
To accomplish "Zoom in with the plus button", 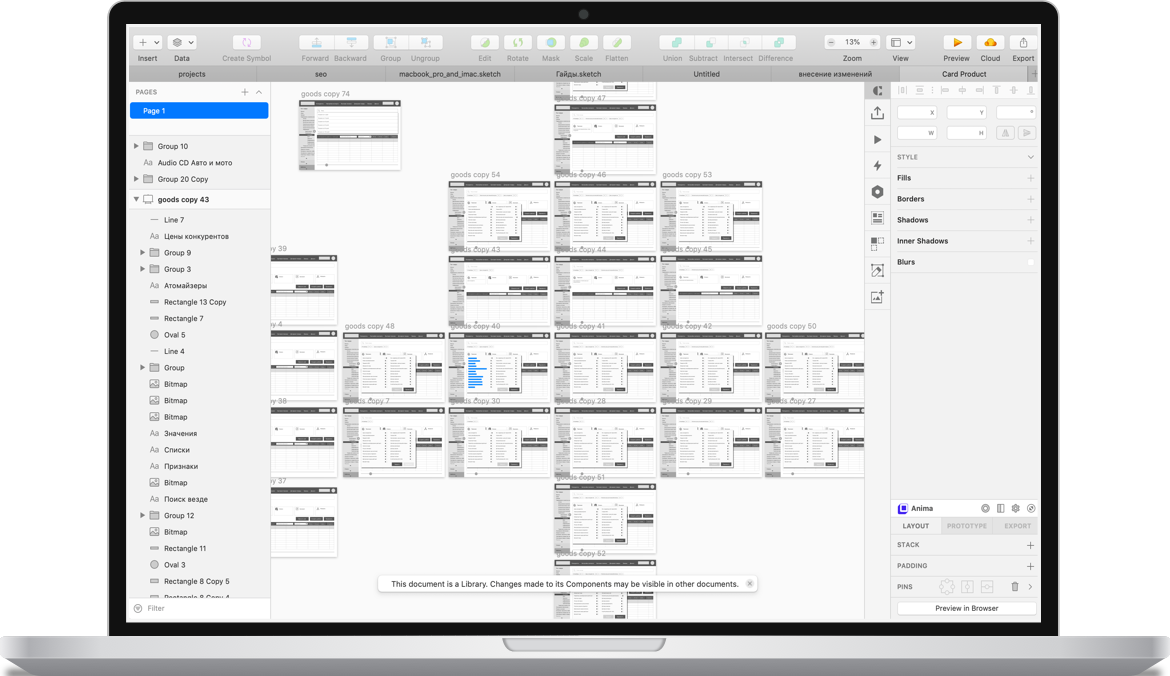I will tap(874, 43).
